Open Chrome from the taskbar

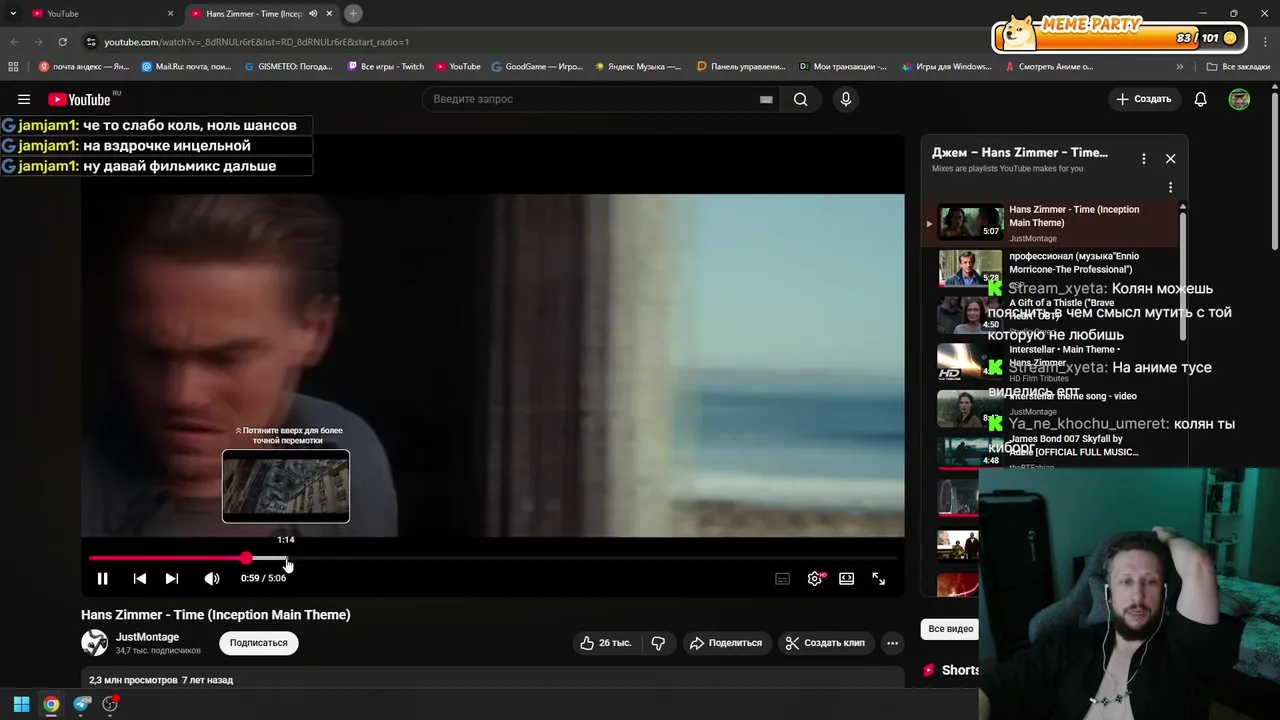(51, 704)
